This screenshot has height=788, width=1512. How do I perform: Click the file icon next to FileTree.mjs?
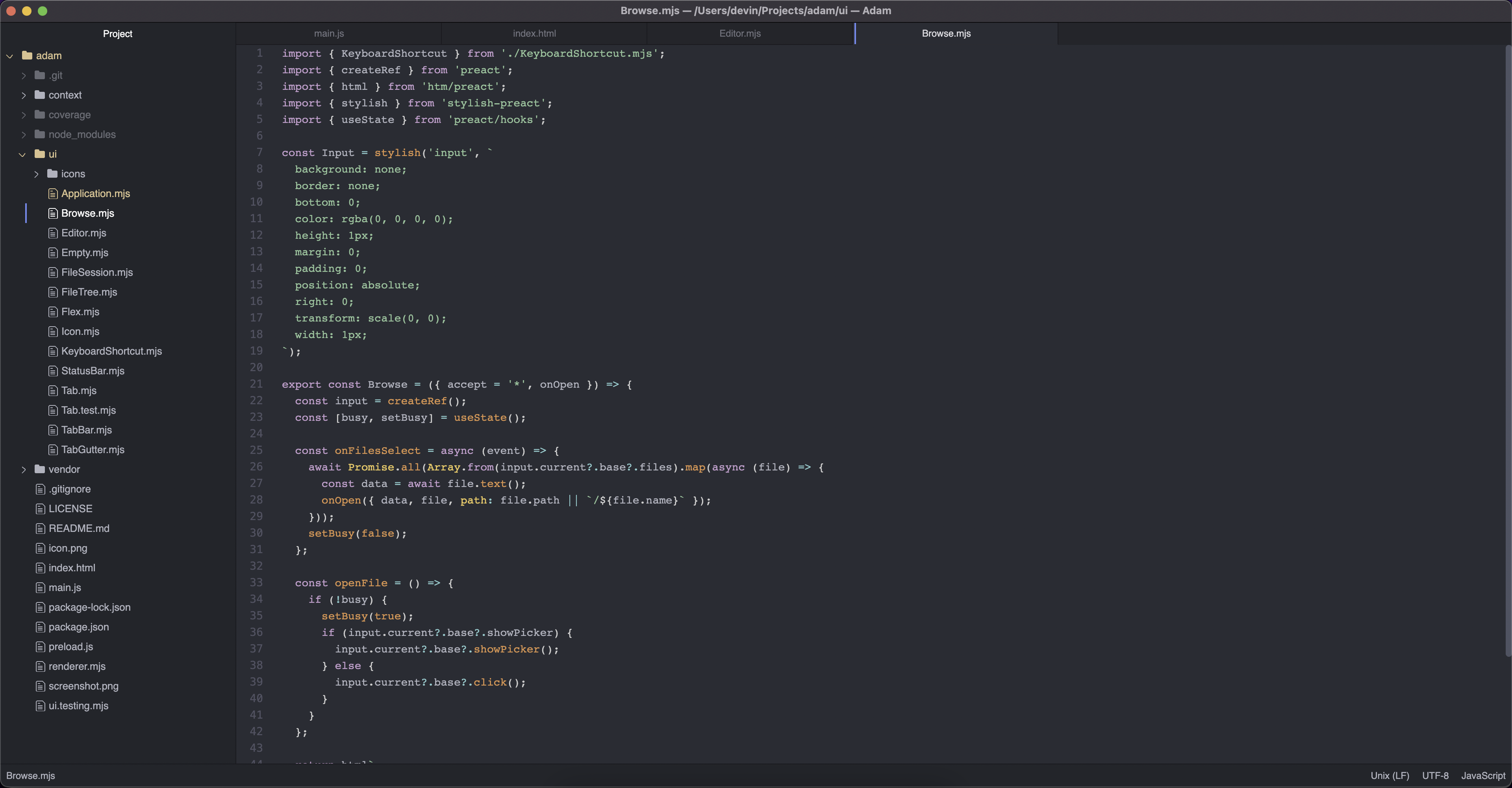pos(53,292)
